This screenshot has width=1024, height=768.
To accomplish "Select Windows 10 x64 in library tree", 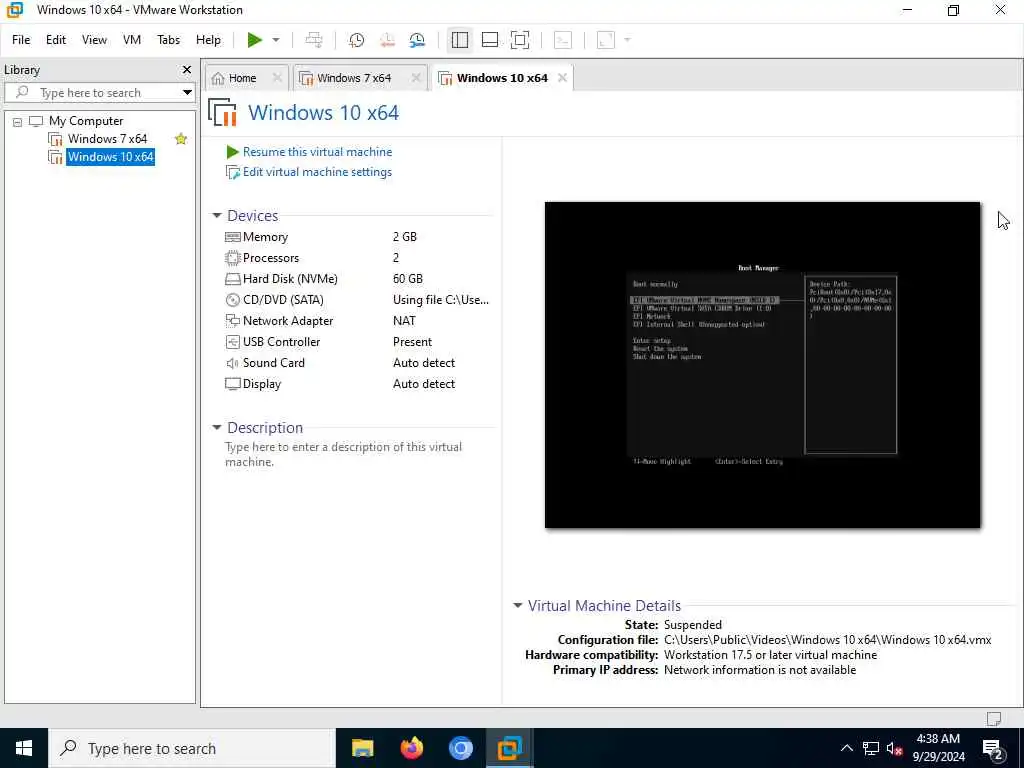I will pyautogui.click(x=110, y=157).
